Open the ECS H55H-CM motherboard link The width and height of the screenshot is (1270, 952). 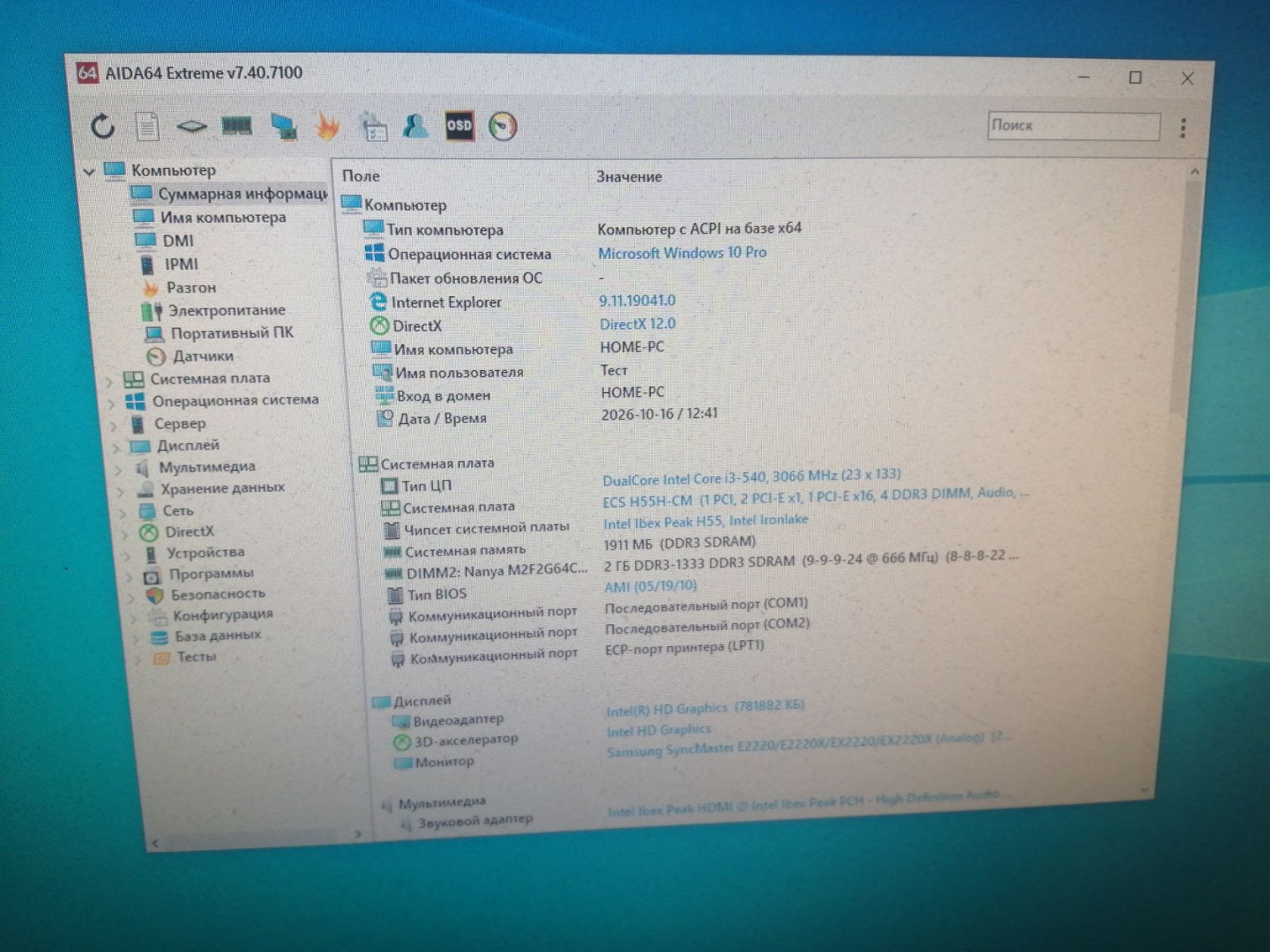point(816,496)
